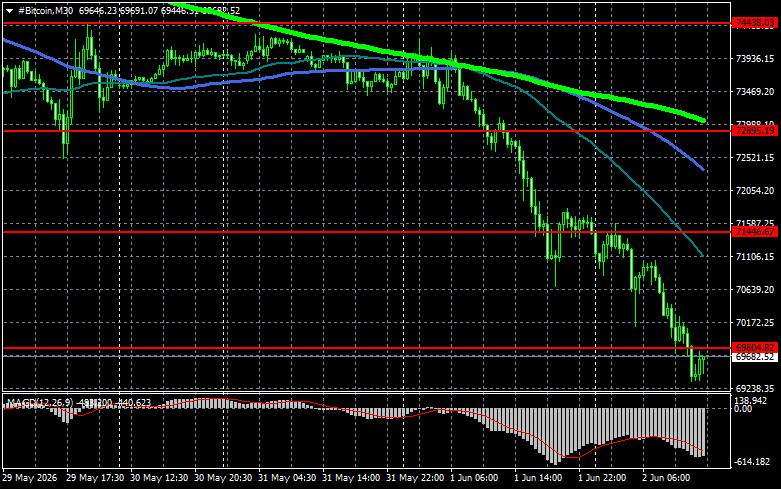Click the 1 Jun 22:00 time label
This screenshot has height=489, width=781.
tap(602, 478)
